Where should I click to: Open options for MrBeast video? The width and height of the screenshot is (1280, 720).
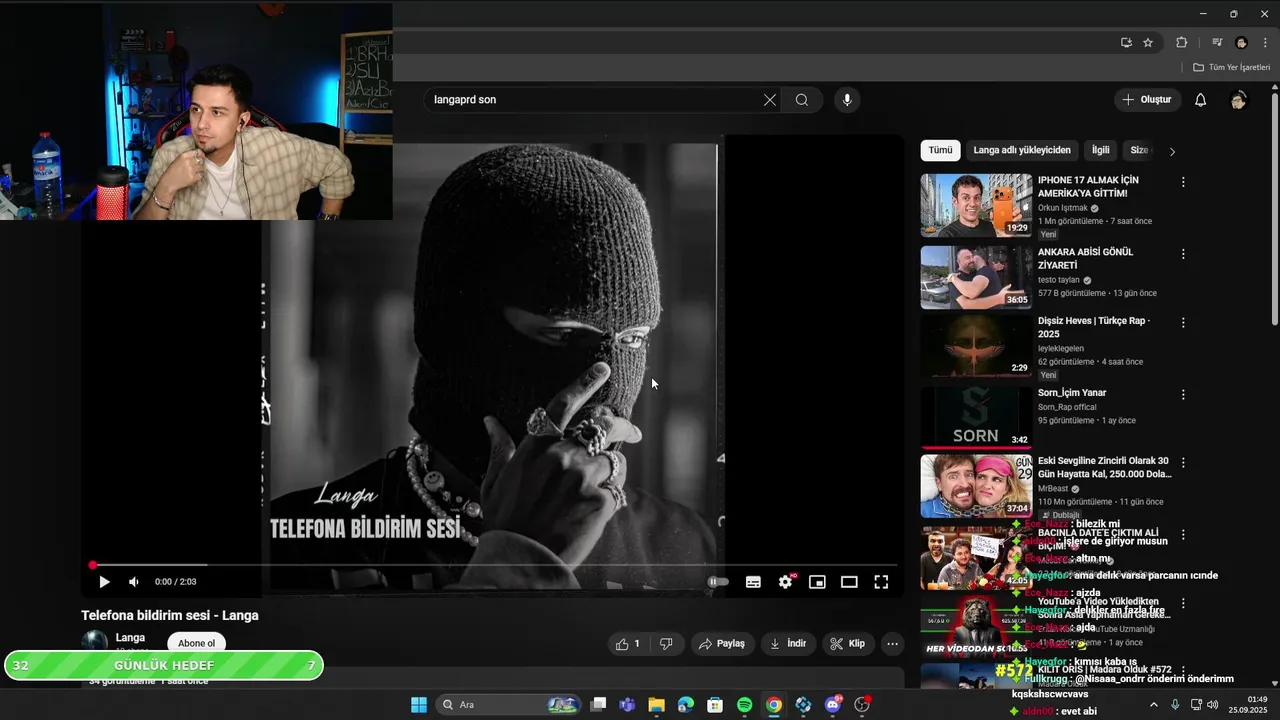(1183, 463)
